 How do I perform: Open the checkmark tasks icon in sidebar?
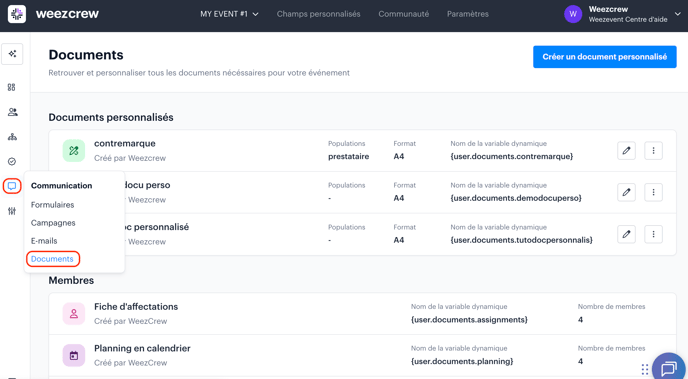[12, 161]
